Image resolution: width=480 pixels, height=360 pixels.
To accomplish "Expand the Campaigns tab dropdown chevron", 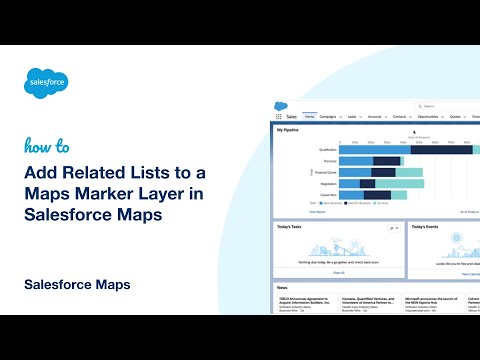I will click(340, 117).
